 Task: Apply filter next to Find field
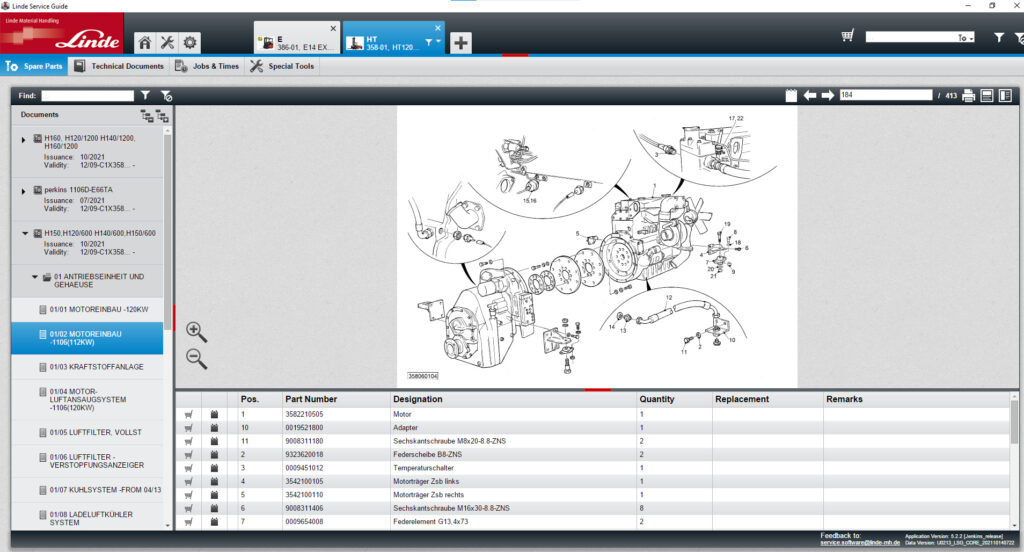146,95
